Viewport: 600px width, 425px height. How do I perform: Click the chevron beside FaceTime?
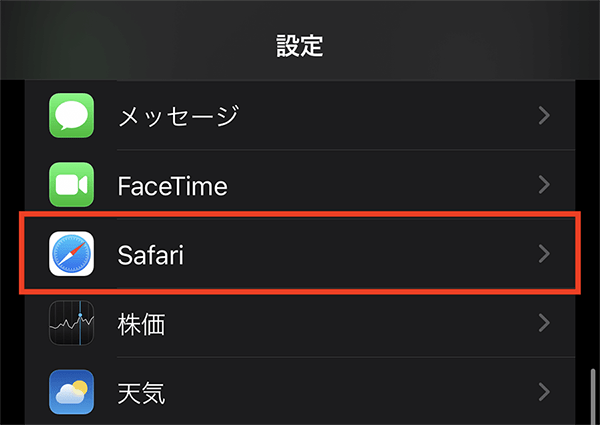[x=544, y=184]
